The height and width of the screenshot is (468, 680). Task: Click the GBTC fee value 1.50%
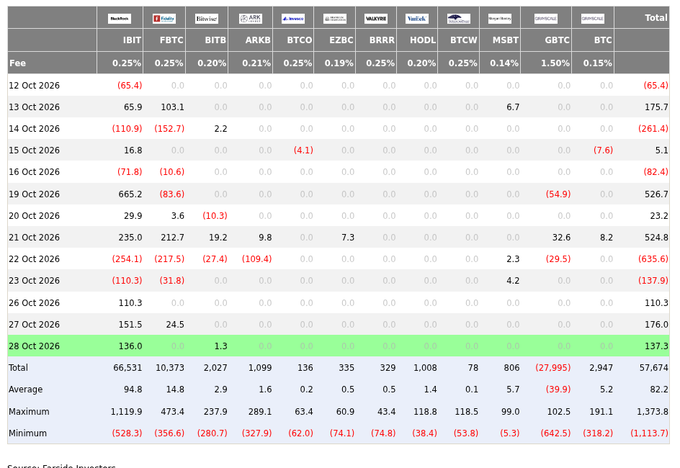click(555, 63)
